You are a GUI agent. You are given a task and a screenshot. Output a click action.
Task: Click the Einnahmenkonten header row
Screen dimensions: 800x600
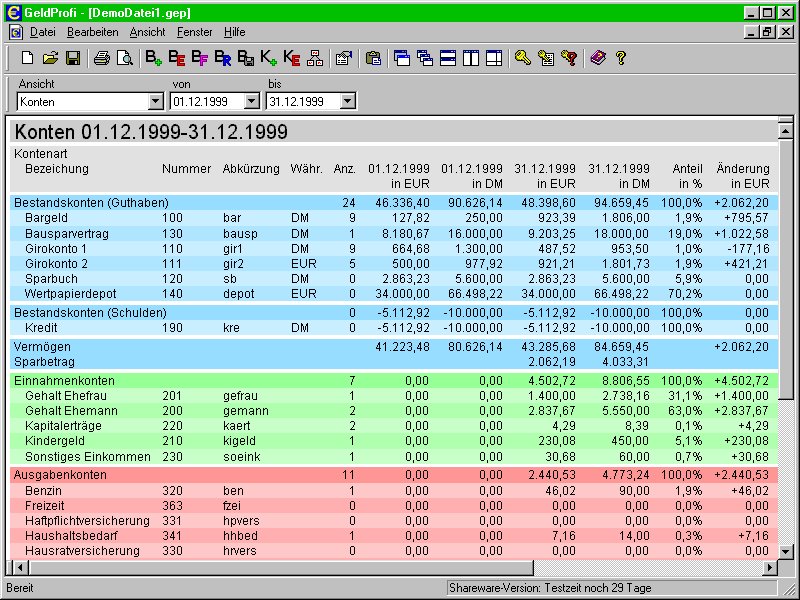394,381
